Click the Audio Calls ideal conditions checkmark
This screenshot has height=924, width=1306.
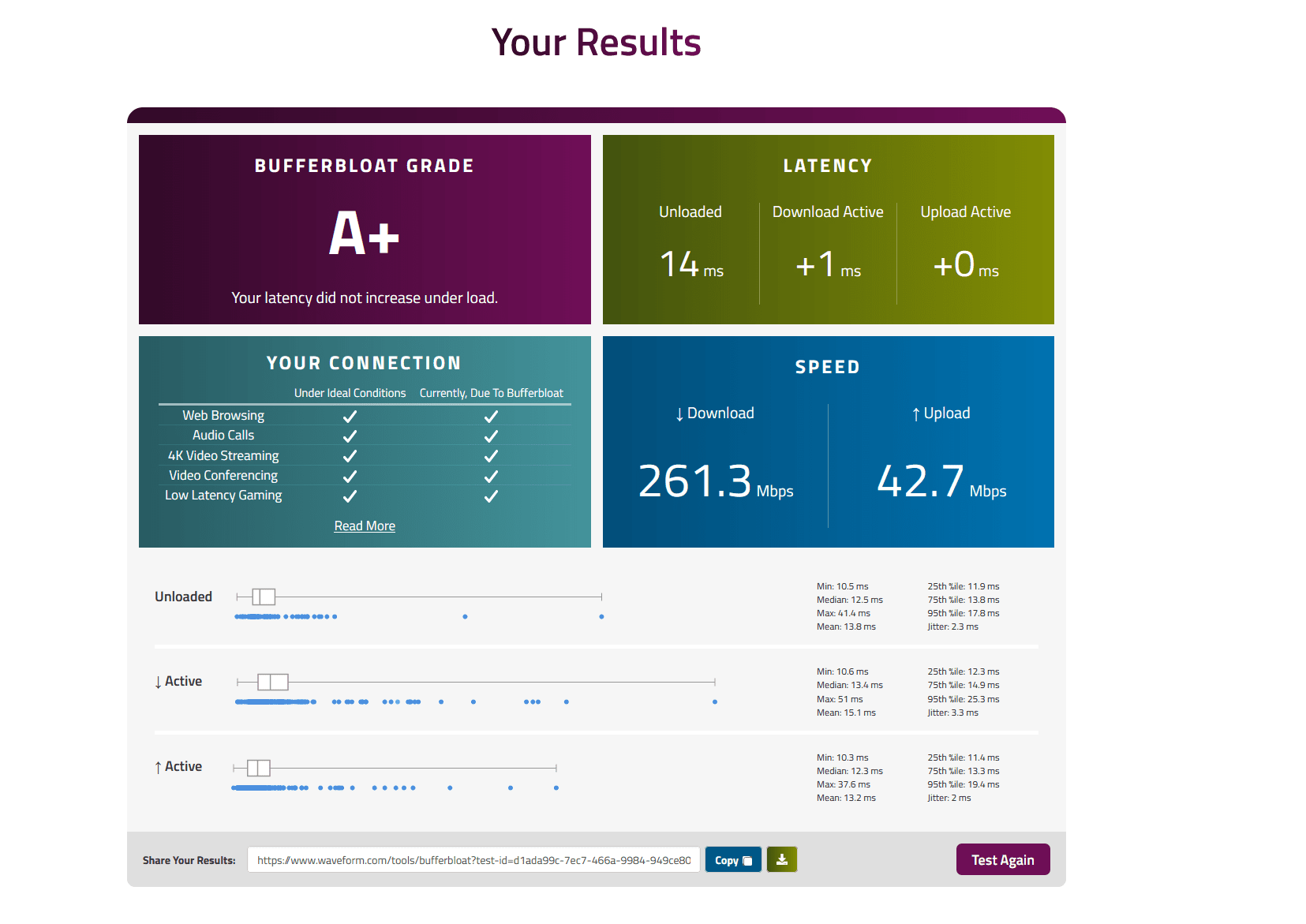tap(350, 436)
